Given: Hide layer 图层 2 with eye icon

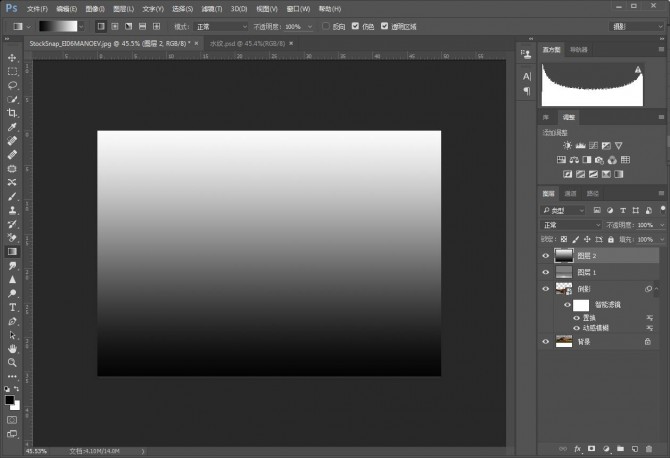Looking at the screenshot, I should click(x=546, y=255).
